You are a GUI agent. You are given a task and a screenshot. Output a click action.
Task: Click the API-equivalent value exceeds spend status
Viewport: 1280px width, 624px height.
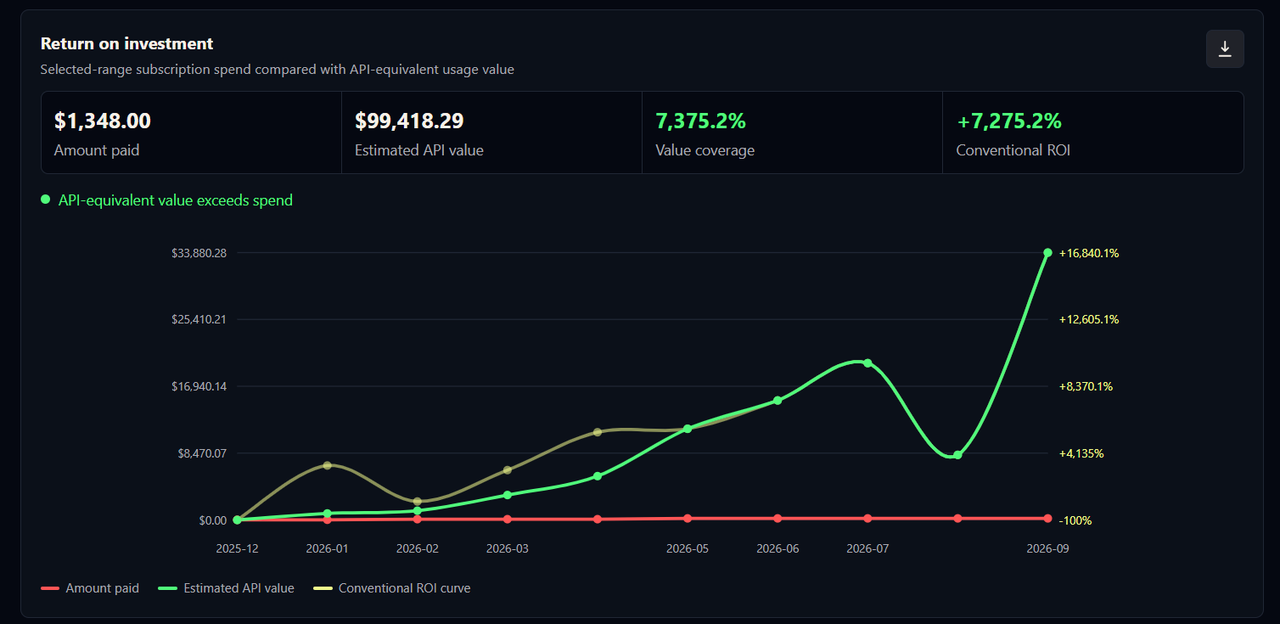(167, 200)
